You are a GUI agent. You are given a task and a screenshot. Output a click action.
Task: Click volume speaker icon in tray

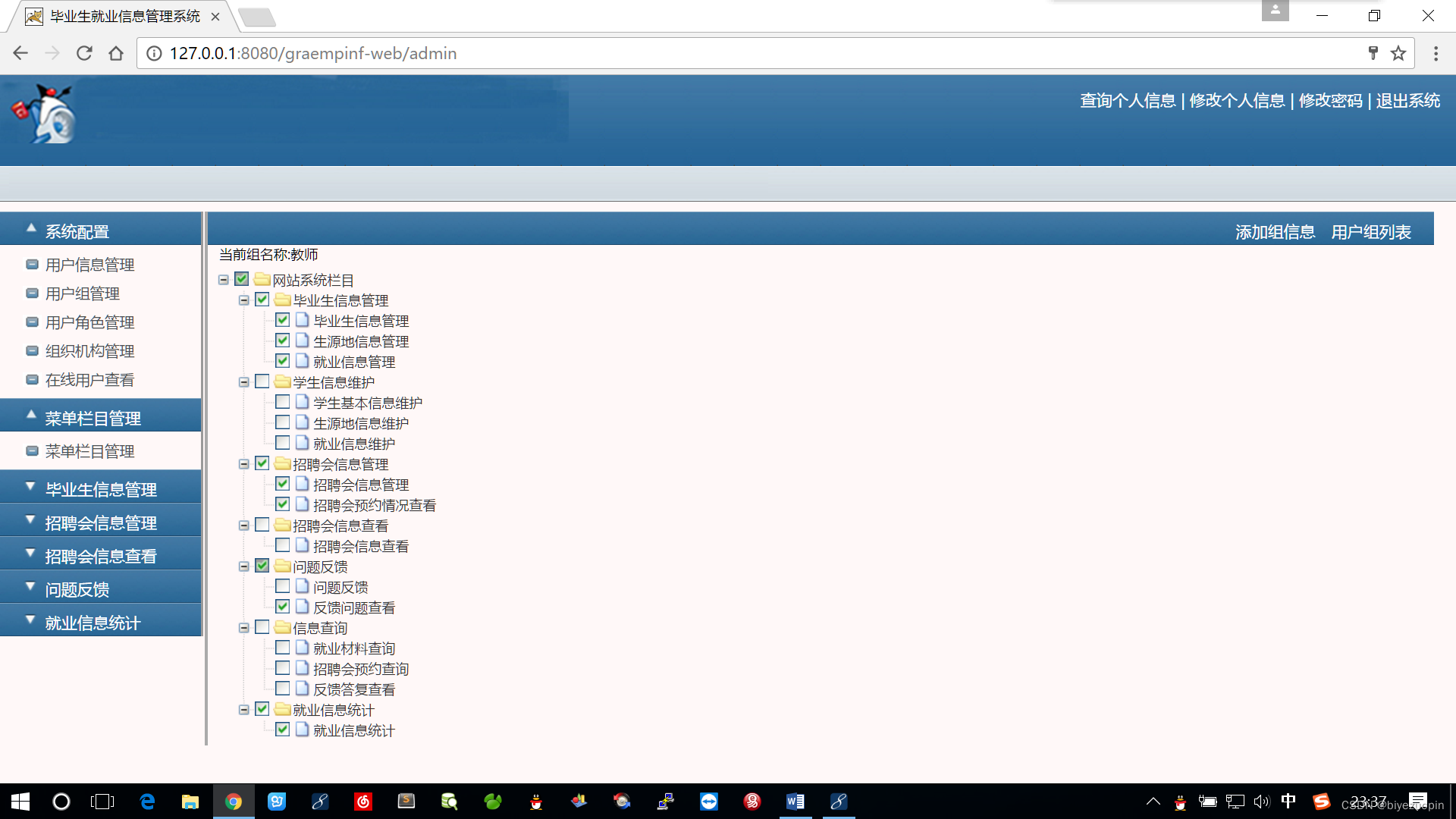coord(1261,802)
